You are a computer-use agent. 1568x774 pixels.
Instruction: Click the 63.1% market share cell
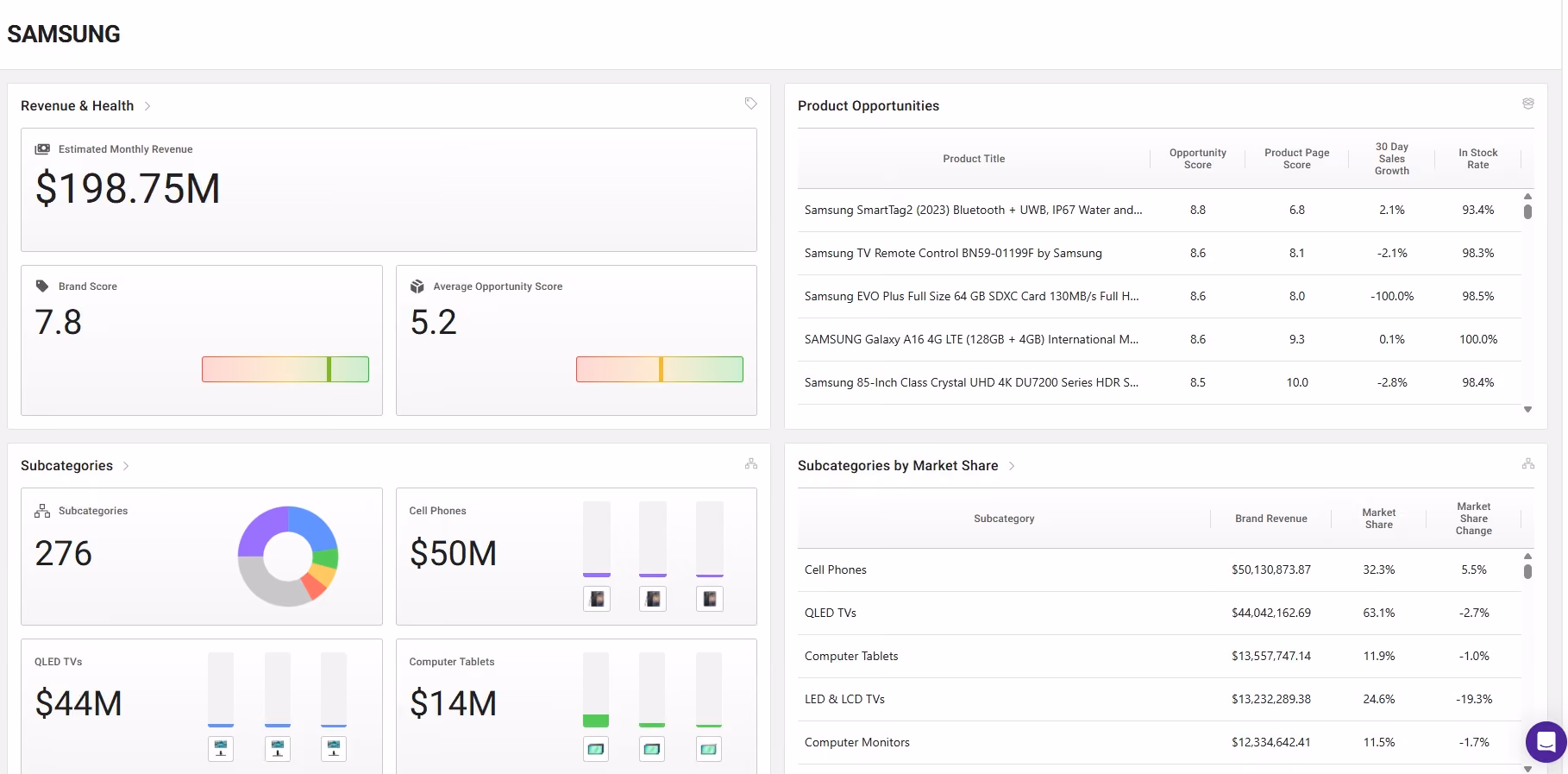pos(1379,613)
